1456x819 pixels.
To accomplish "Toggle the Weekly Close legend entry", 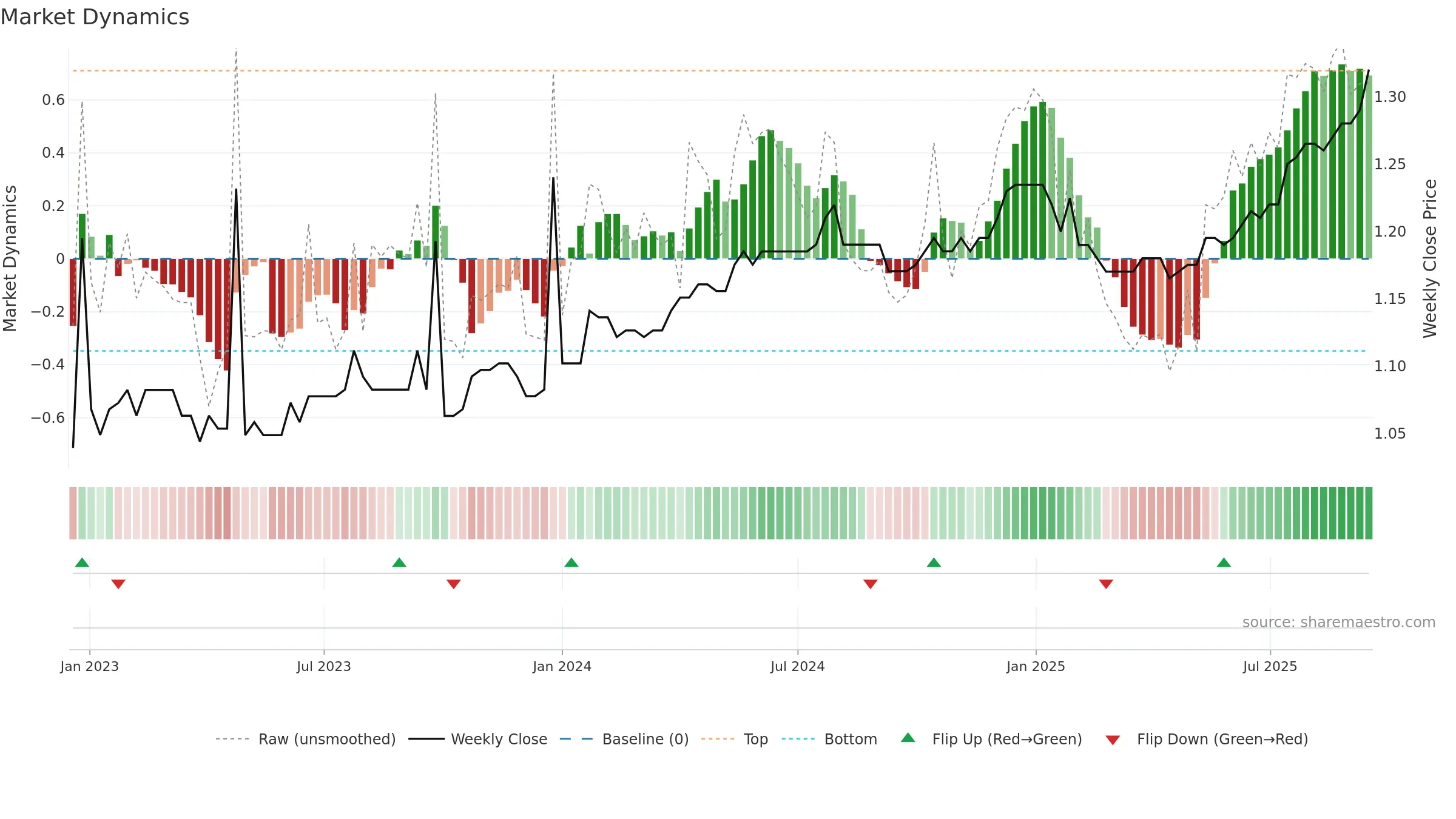I will point(477,739).
